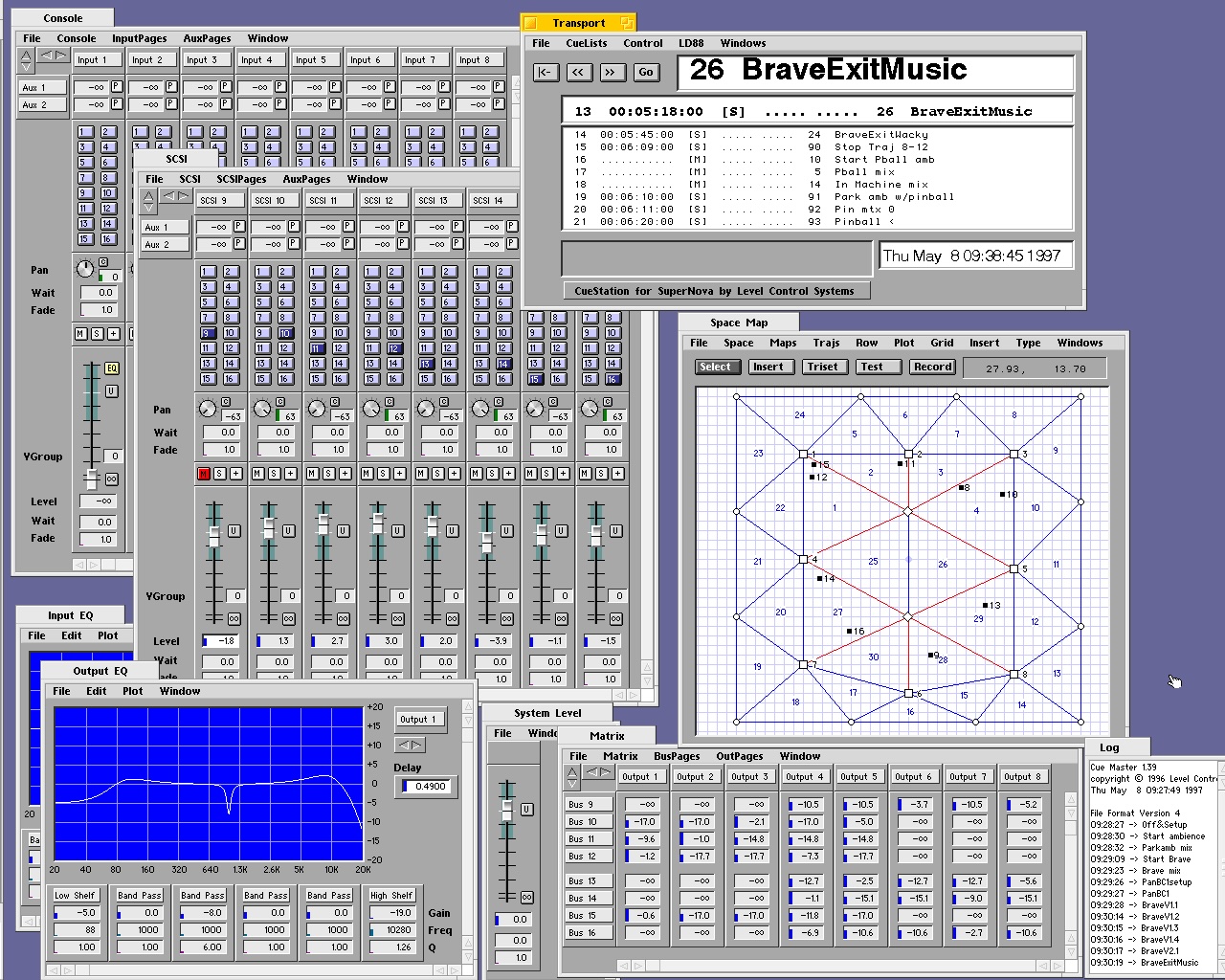Click the Low Shelf frequency field showing 88
Viewport: 1225px width, 980px height.
coord(75,930)
